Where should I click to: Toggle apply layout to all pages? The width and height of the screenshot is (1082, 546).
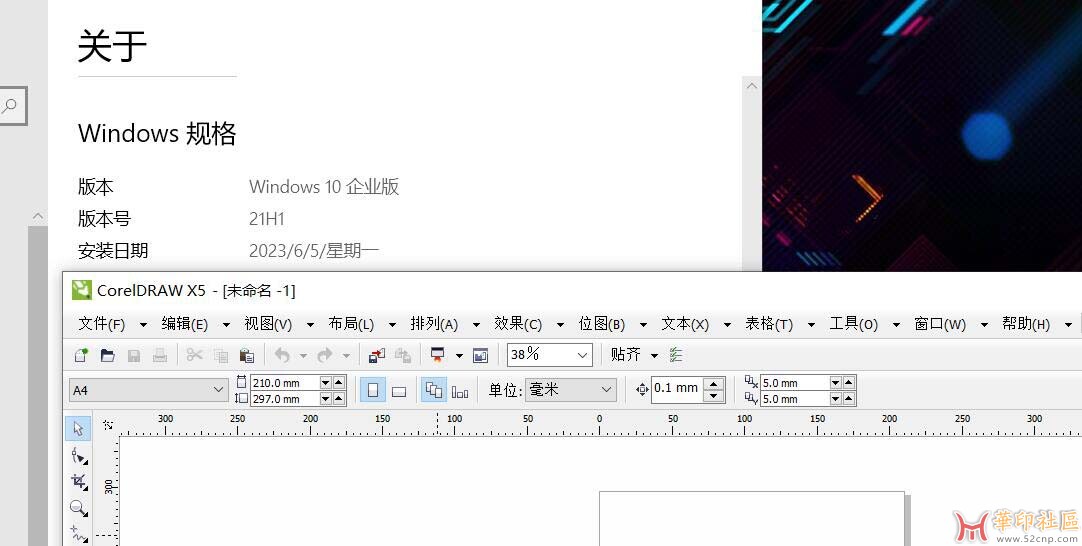point(433,391)
